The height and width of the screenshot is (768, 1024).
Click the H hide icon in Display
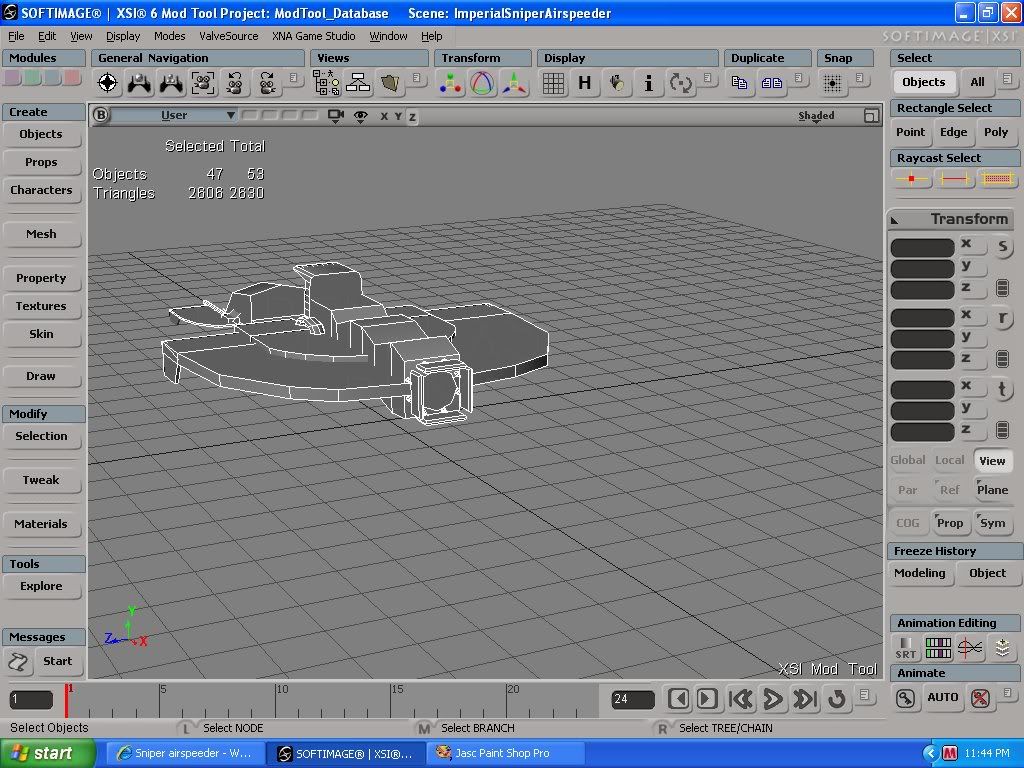[x=584, y=83]
